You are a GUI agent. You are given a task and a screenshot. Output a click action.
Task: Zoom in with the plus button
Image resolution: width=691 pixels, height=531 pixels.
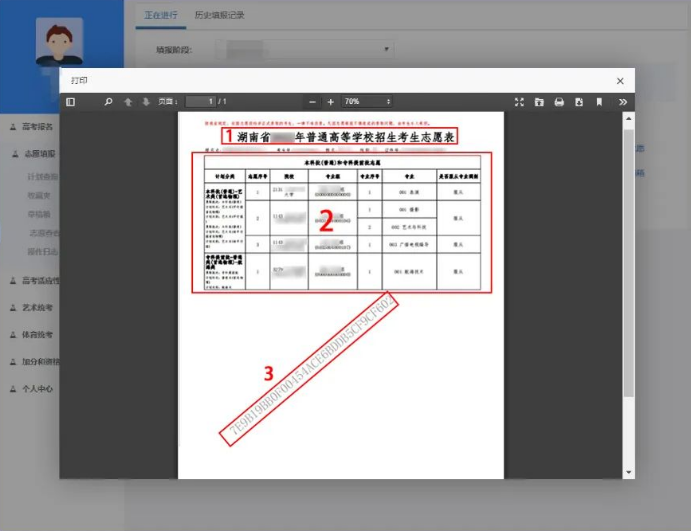coord(331,102)
